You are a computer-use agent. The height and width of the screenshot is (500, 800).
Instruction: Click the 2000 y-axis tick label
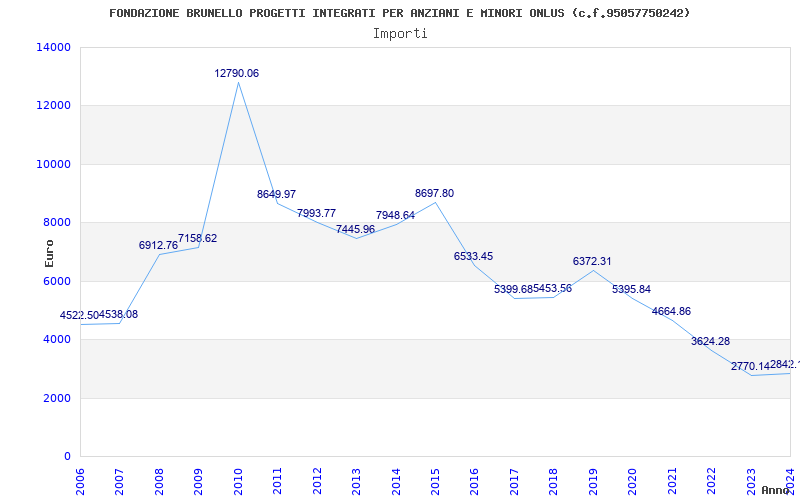(57, 398)
